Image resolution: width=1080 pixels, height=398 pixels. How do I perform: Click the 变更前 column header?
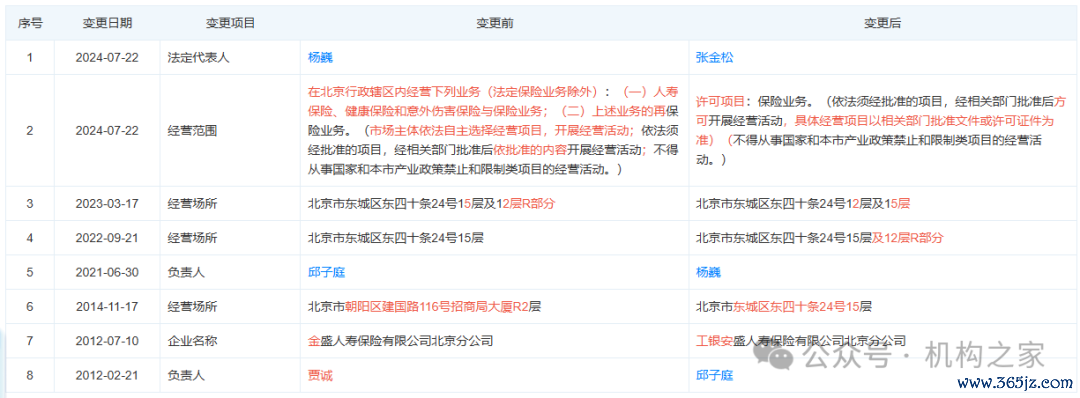(x=495, y=23)
